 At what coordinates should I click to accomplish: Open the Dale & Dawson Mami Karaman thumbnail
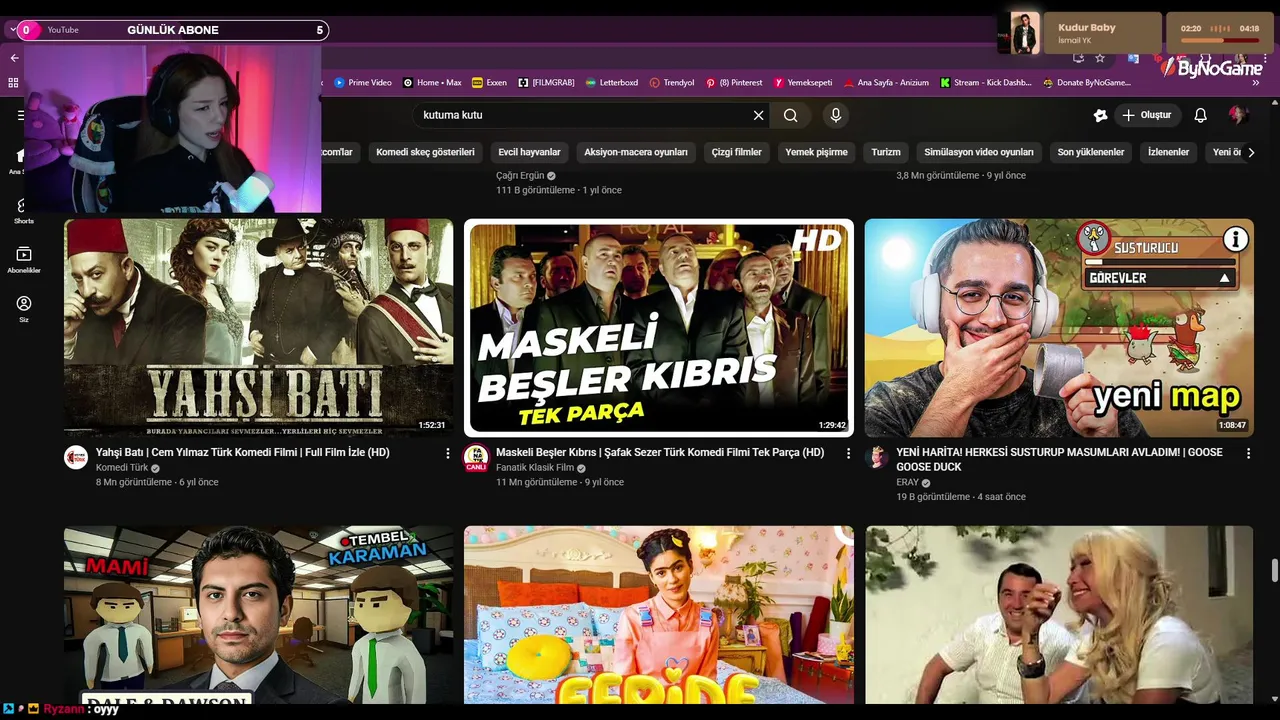pyautogui.click(x=259, y=615)
